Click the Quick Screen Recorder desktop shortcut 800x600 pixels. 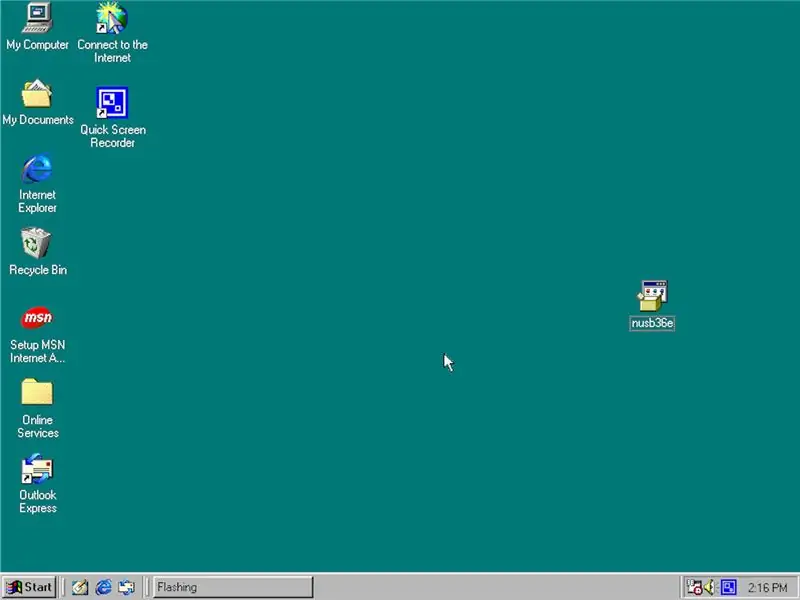[x=112, y=103]
